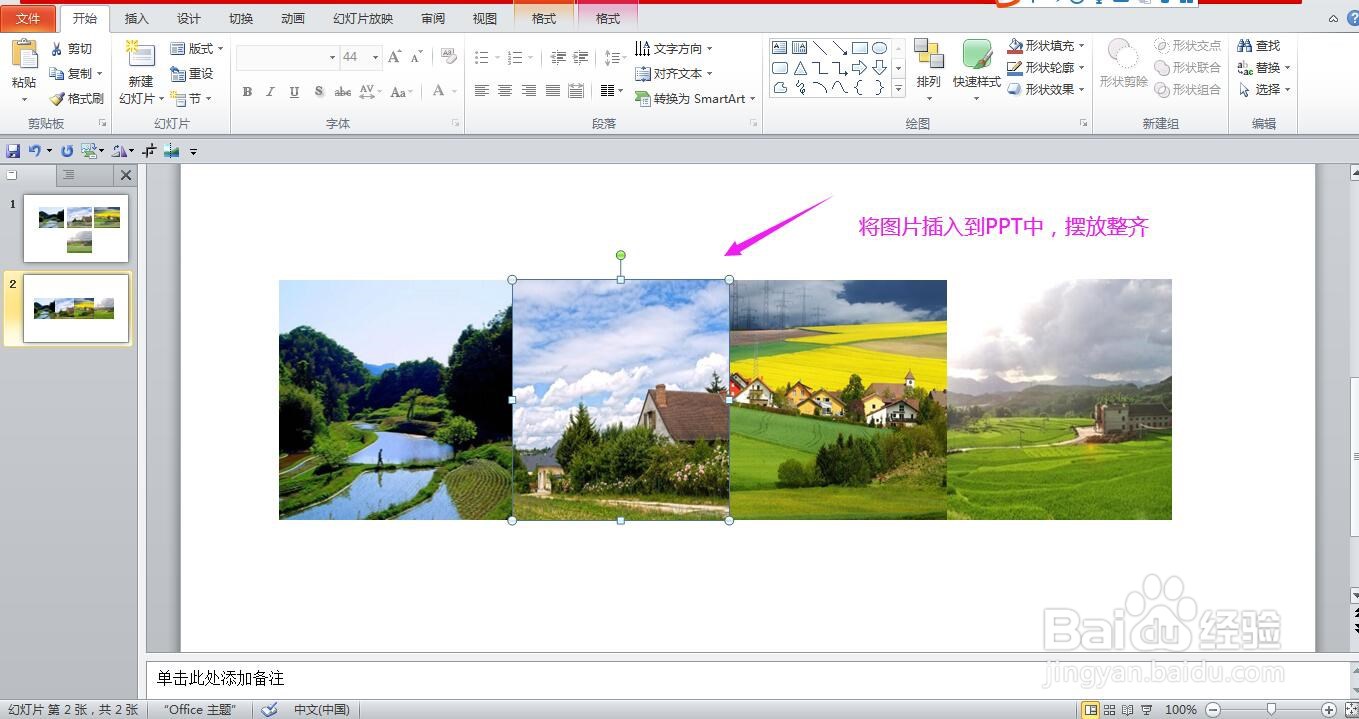This screenshot has width=1359, height=719.
Task: Click the Save icon in quick access toolbar
Action: [x=13, y=151]
